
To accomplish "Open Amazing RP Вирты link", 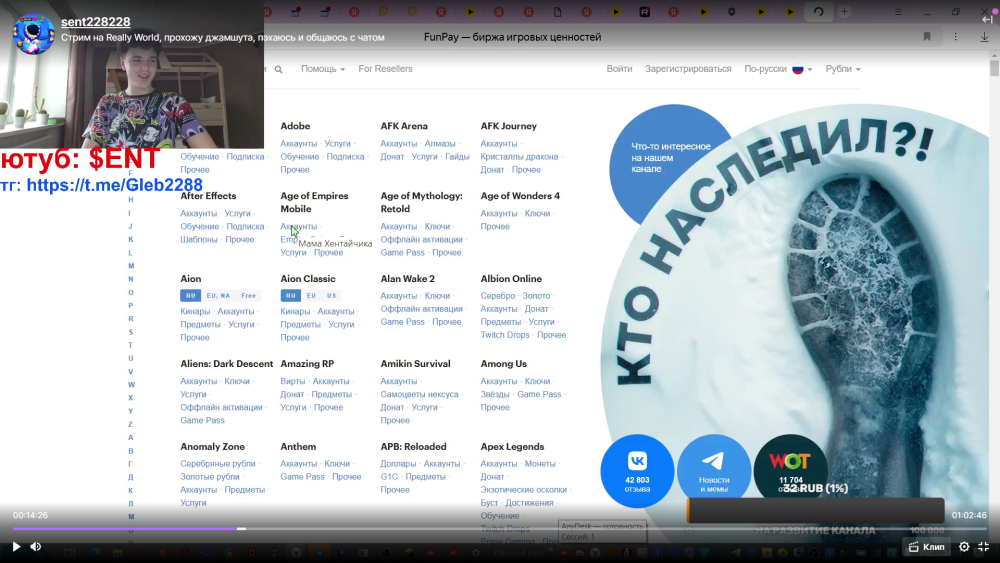I will click(x=293, y=381).
